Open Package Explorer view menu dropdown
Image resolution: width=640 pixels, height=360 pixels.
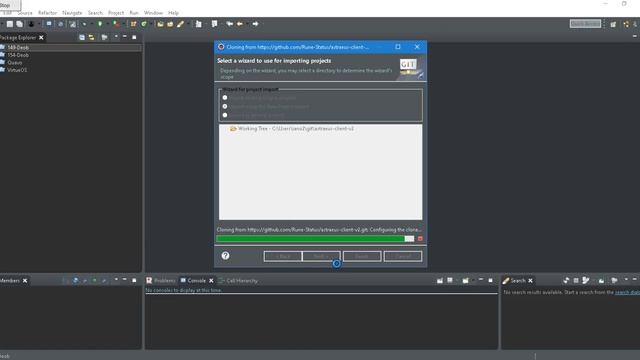pyautogui.click(x=116, y=37)
